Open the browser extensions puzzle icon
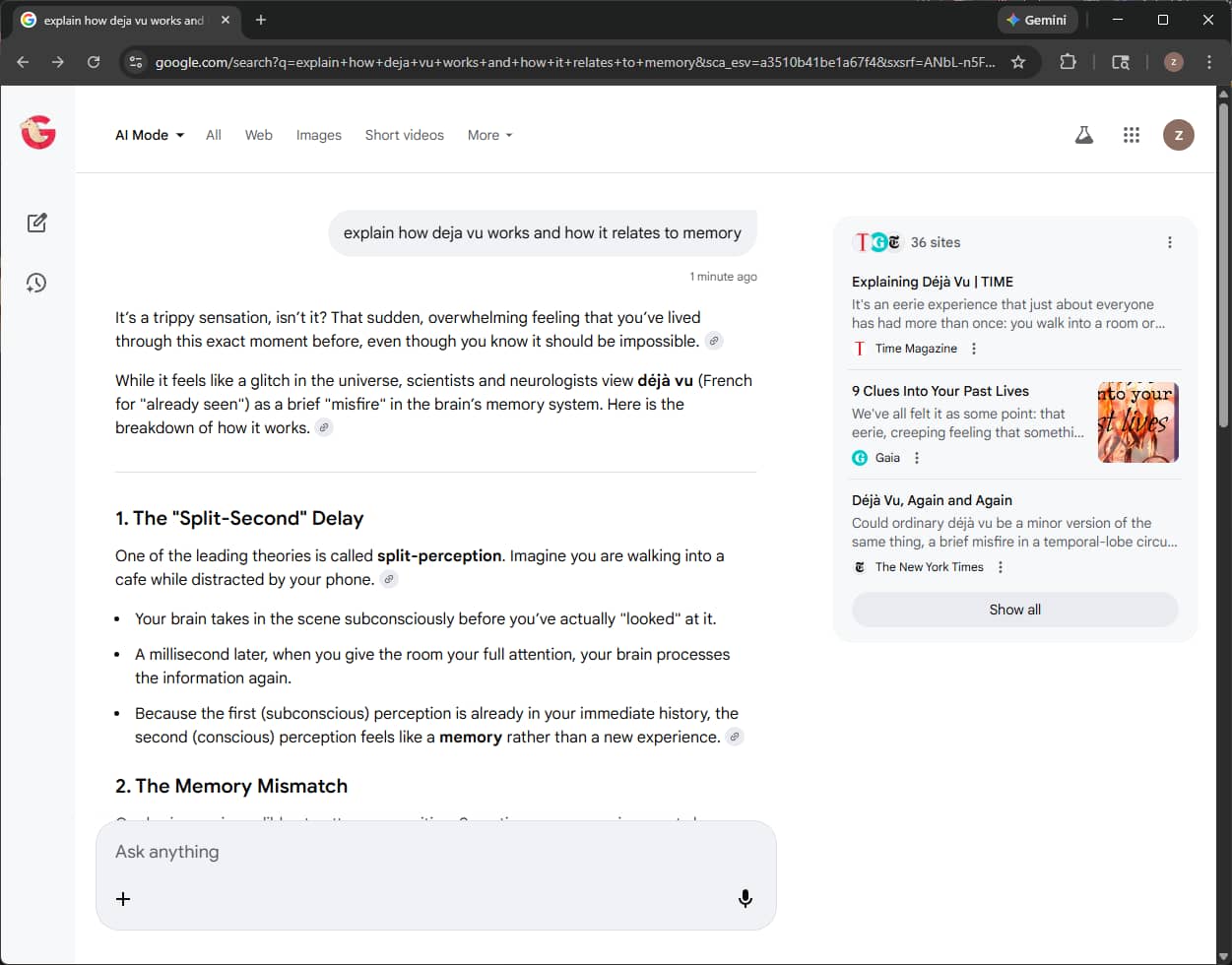This screenshot has height=965, width=1232. (1068, 62)
